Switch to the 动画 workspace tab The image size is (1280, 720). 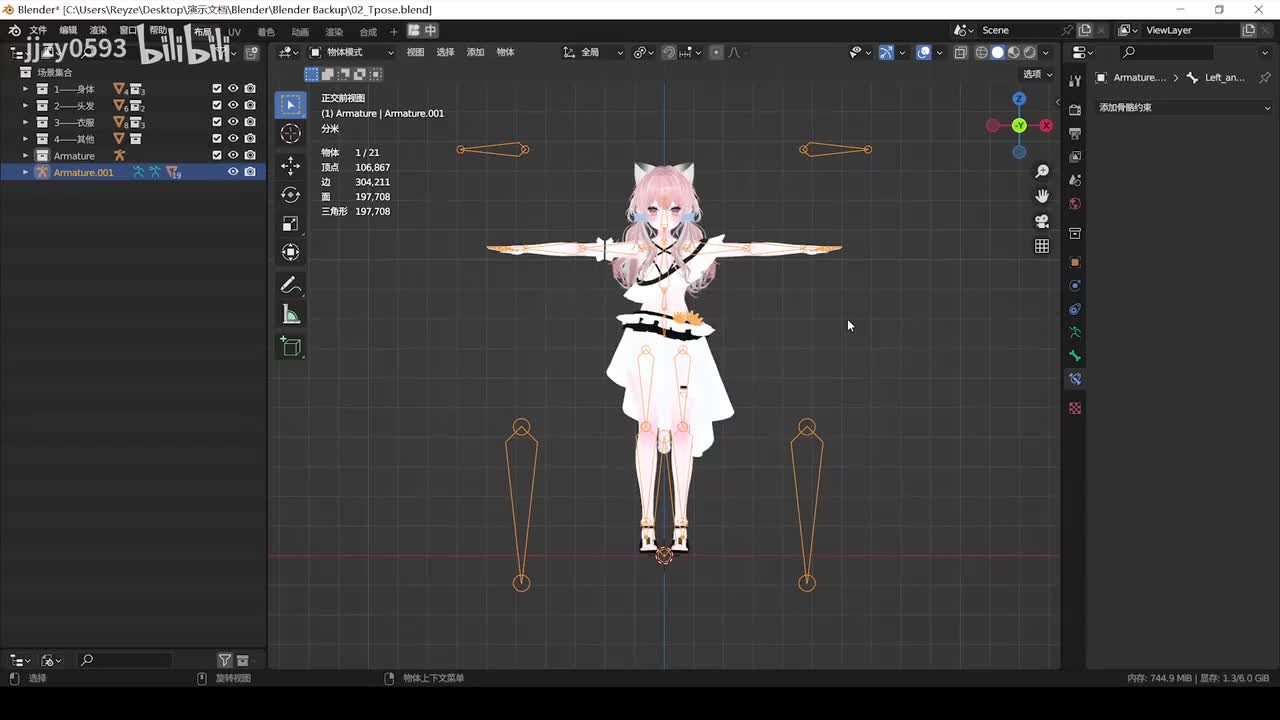coord(300,31)
